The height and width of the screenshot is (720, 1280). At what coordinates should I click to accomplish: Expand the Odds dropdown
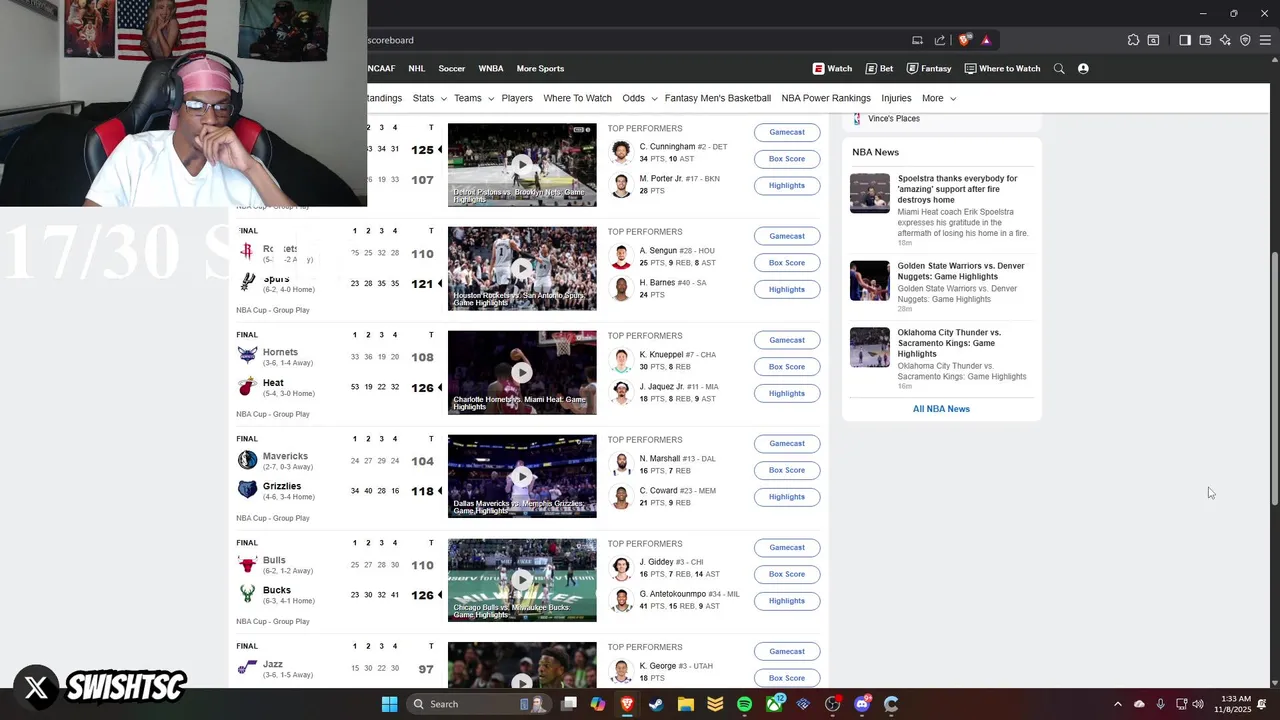pyautogui.click(x=640, y=98)
